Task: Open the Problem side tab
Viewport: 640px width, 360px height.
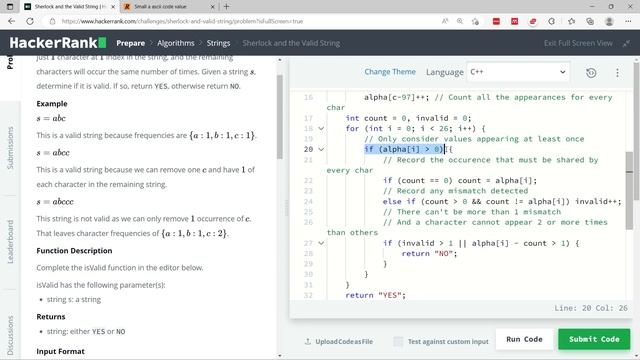Action: click(10, 63)
